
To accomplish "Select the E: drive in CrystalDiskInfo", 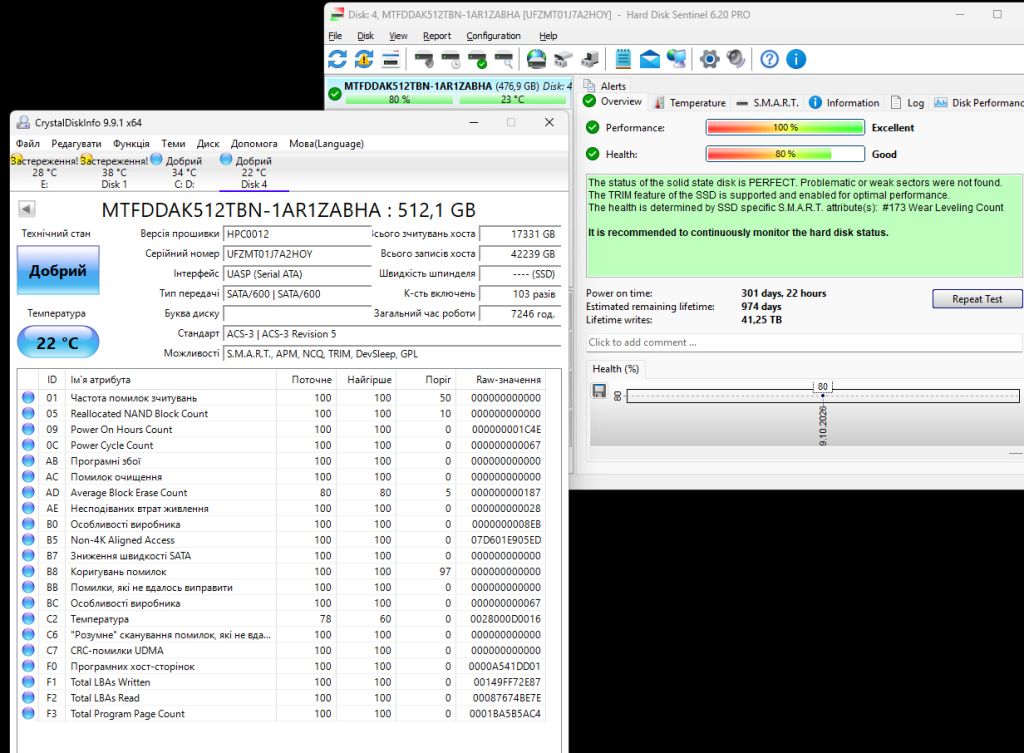I will coord(44,172).
